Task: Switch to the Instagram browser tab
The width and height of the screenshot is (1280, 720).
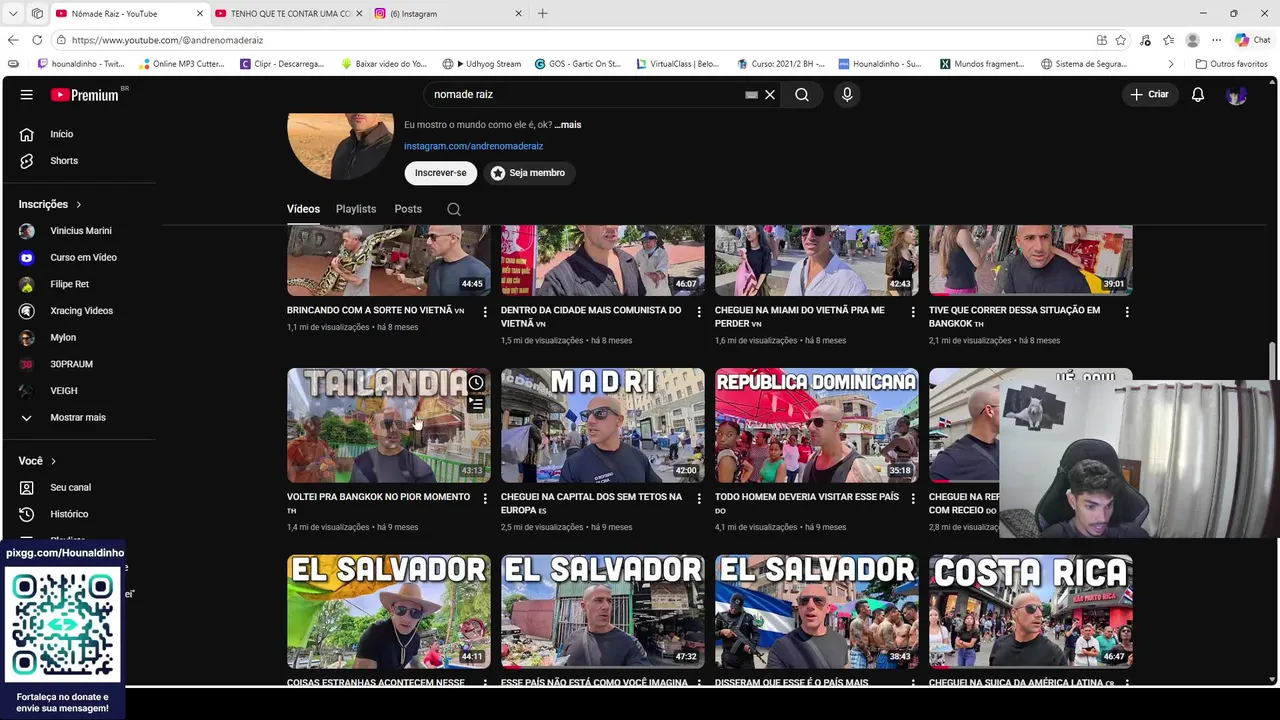Action: [448, 13]
